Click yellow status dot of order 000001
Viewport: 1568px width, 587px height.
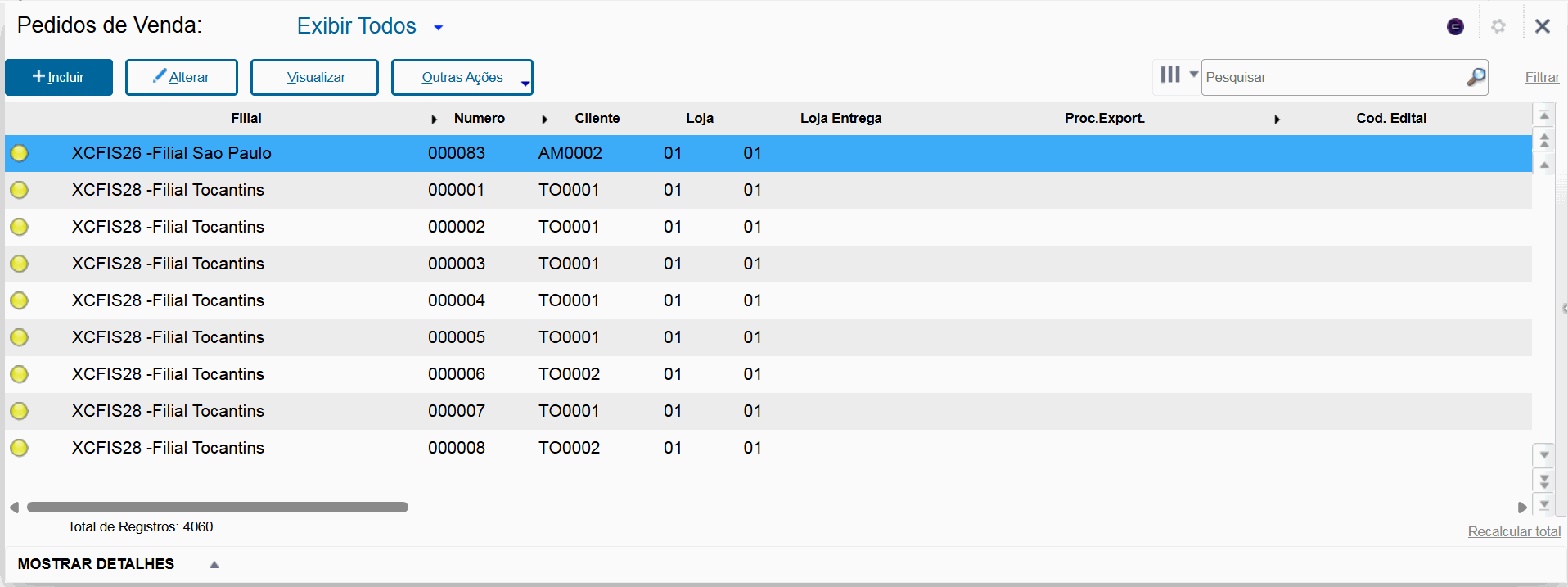pyautogui.click(x=19, y=190)
